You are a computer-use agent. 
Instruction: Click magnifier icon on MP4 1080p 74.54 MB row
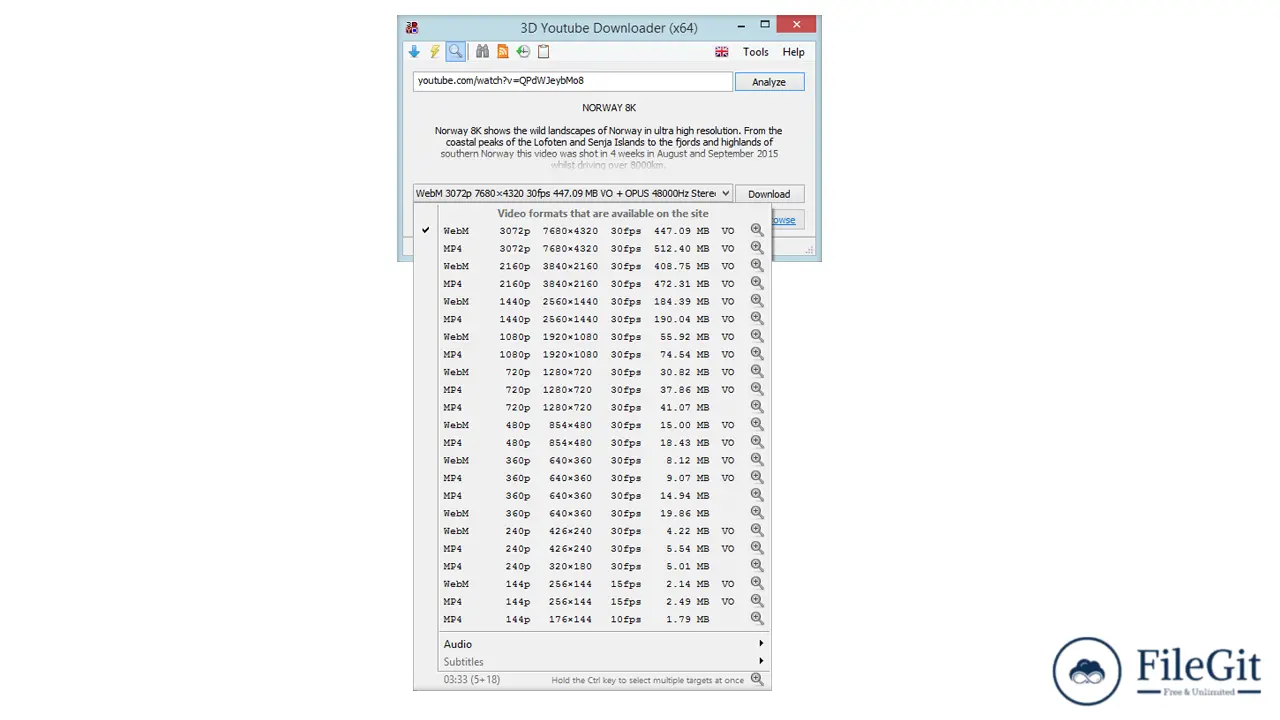[757, 354]
